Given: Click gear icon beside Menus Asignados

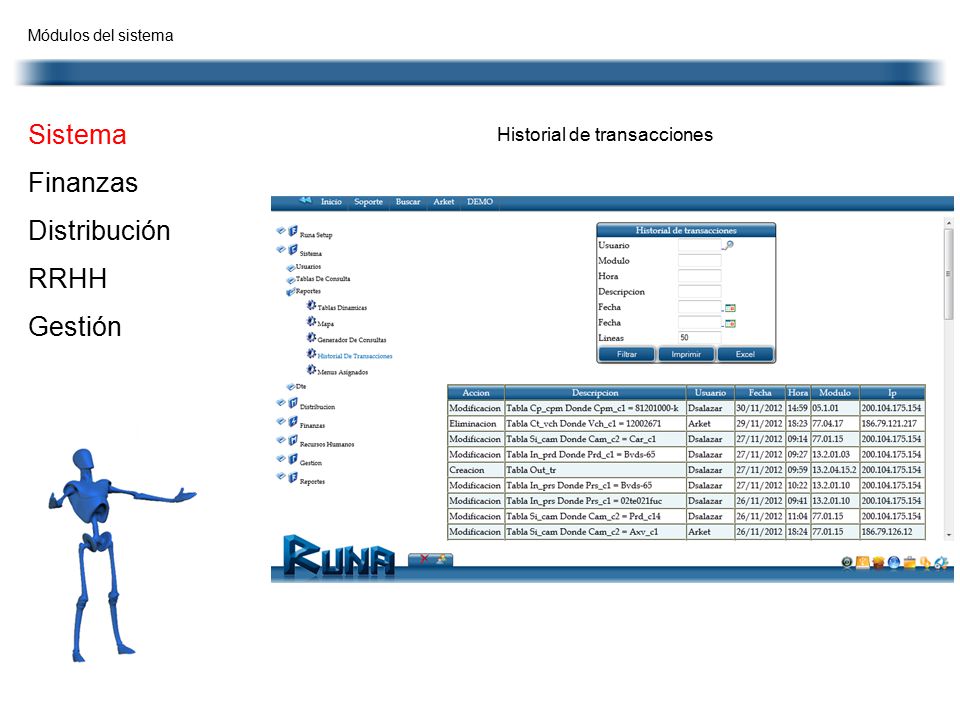Looking at the screenshot, I should point(311,369).
